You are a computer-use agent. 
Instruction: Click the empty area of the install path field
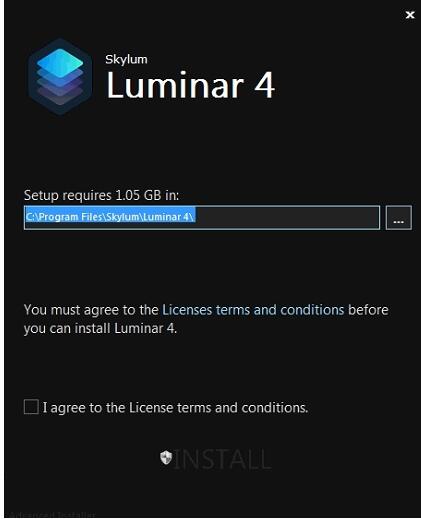coord(287,218)
